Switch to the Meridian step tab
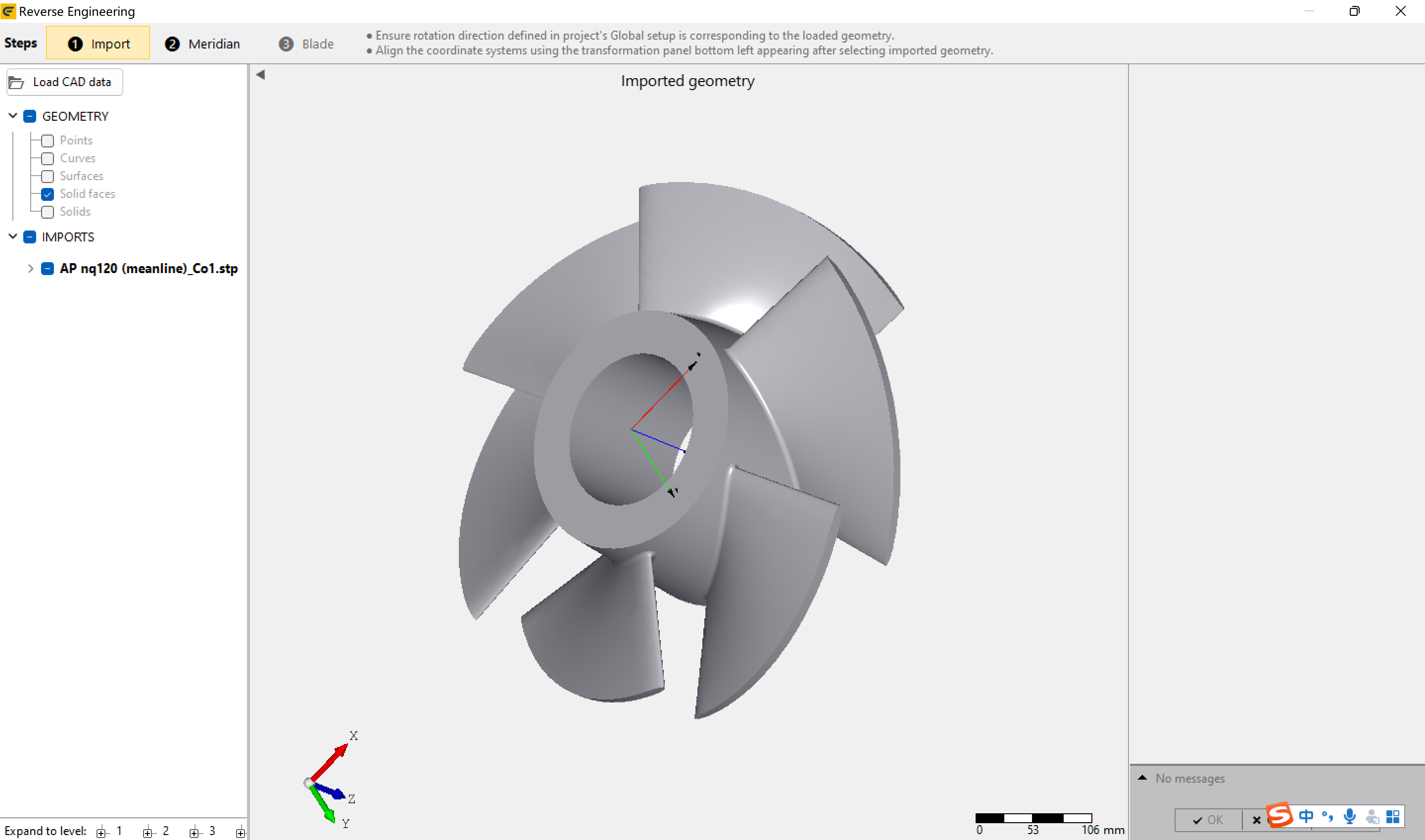The width and height of the screenshot is (1425, 840). click(202, 44)
